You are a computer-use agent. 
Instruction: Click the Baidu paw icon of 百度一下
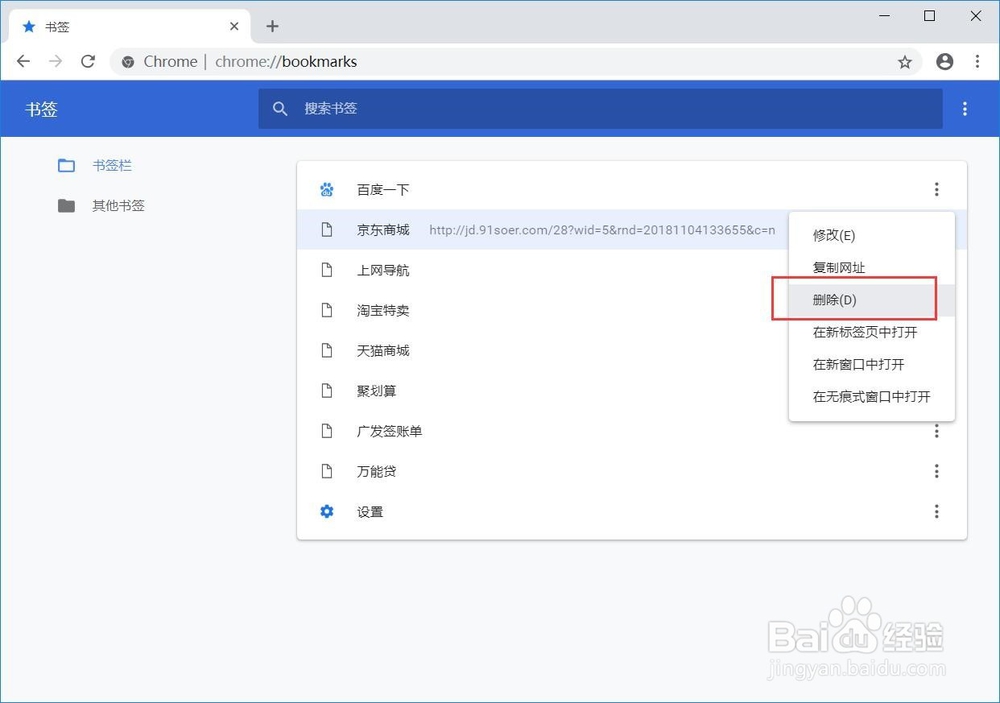click(327, 189)
